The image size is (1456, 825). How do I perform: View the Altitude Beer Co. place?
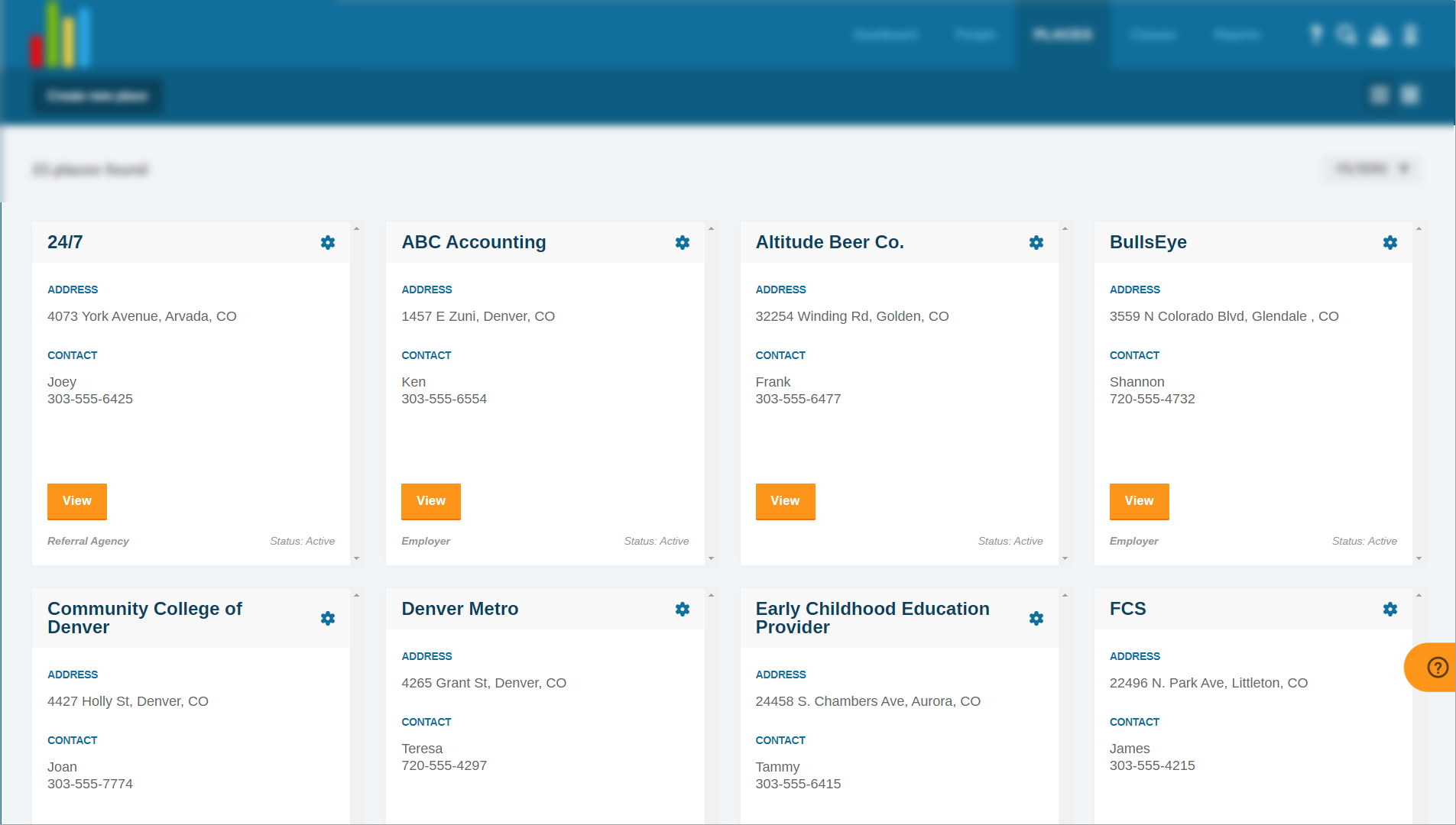pyautogui.click(x=785, y=501)
